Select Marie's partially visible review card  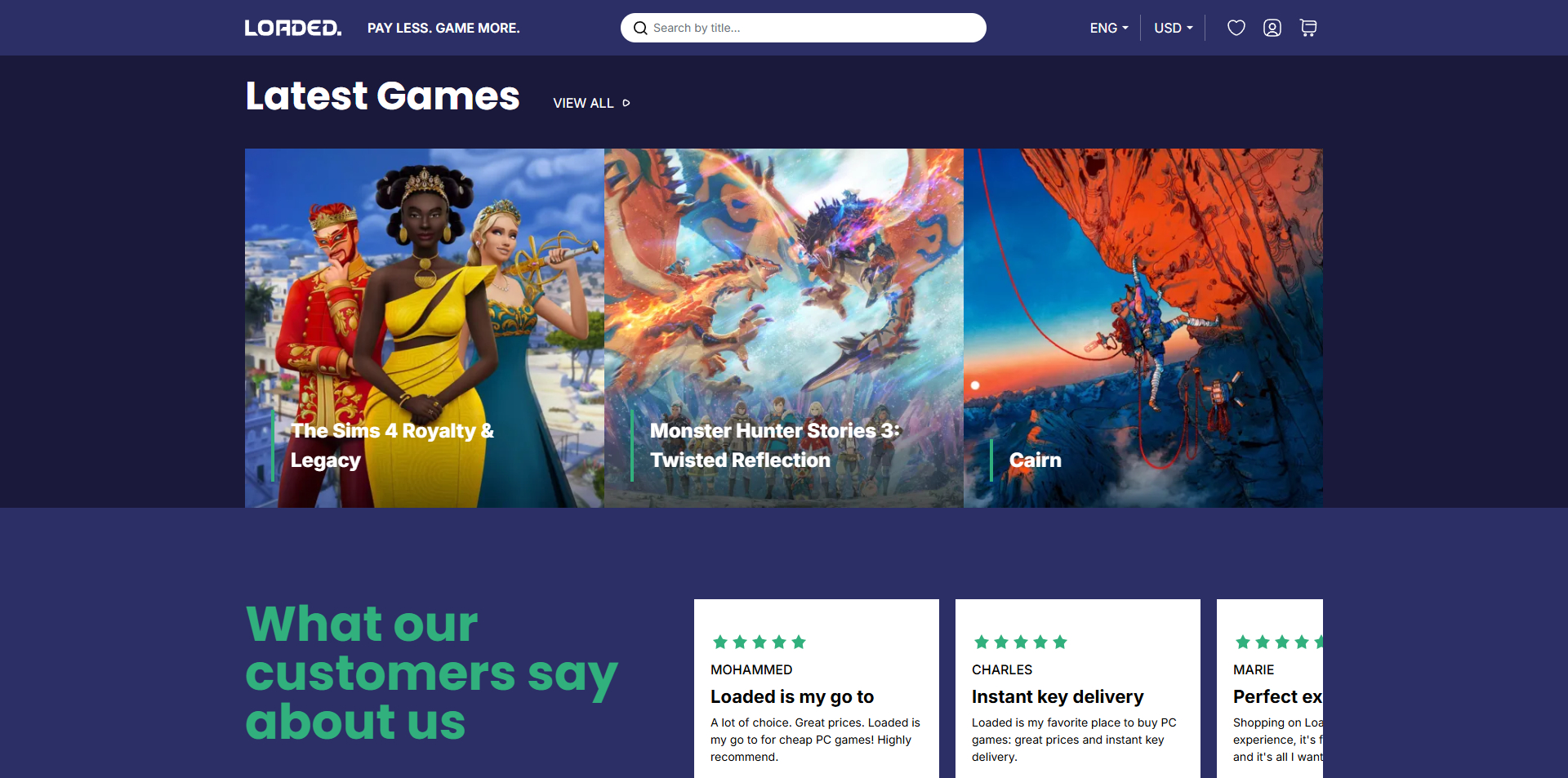pos(1270,689)
